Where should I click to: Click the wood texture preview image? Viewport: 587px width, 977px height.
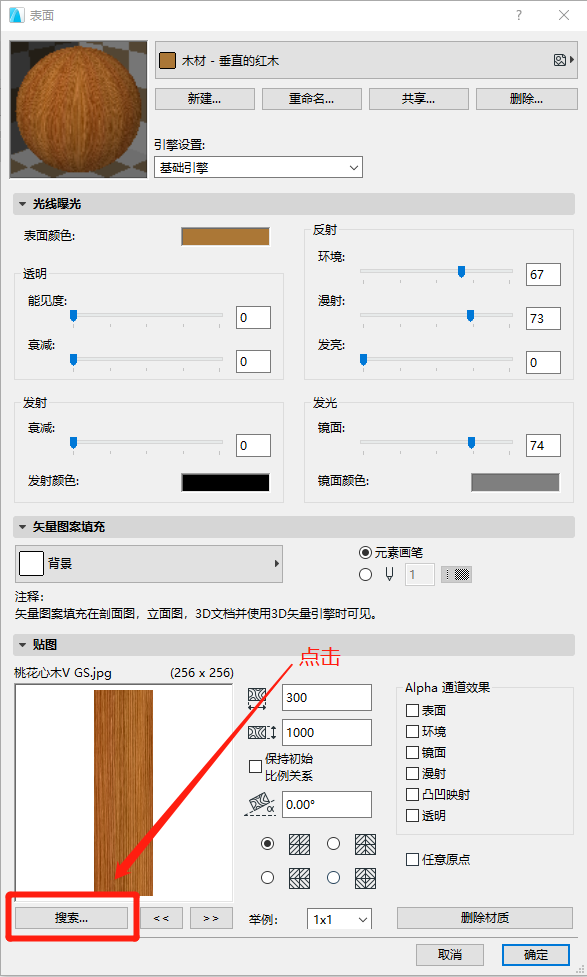(123, 793)
